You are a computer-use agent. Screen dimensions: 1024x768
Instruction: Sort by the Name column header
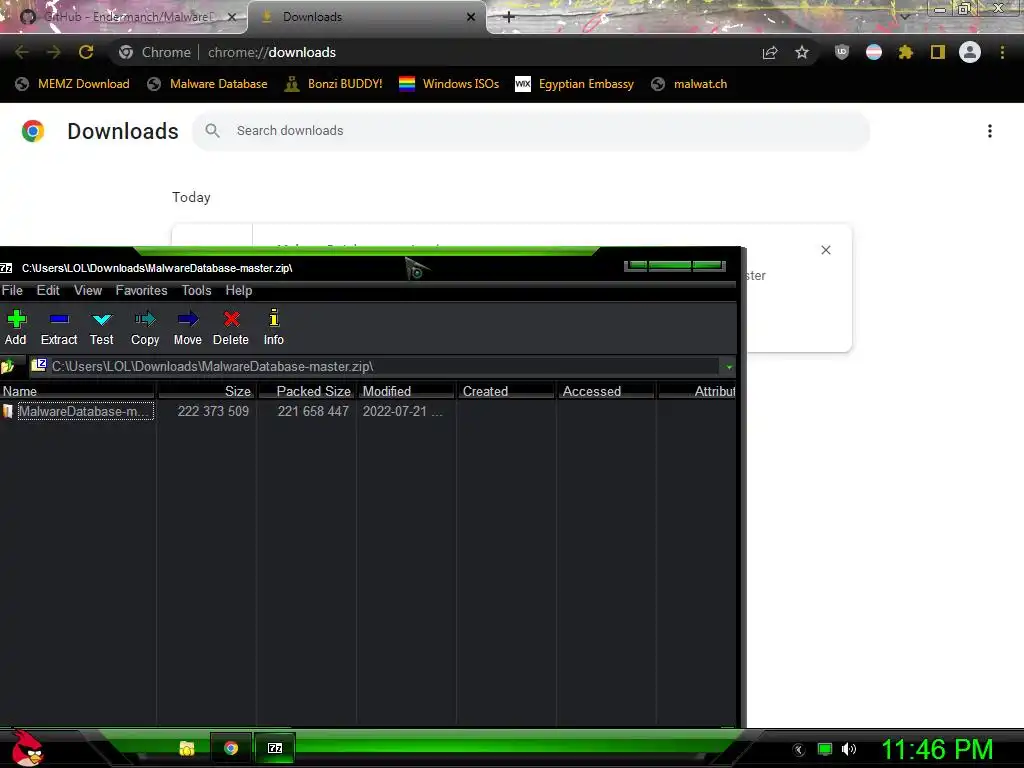[x=77, y=391]
